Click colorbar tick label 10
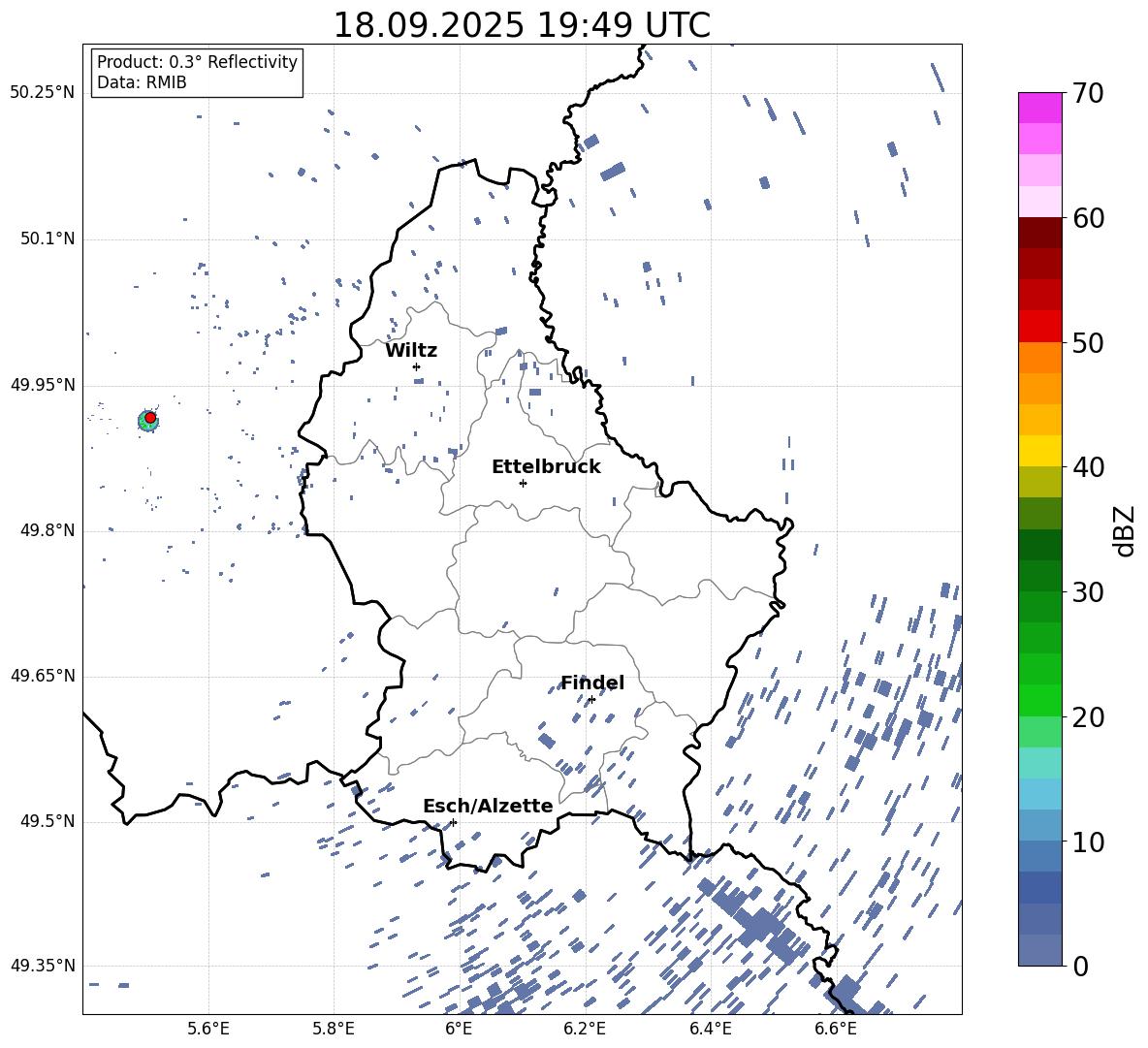The width and height of the screenshot is (1148, 1048). [x=1088, y=842]
